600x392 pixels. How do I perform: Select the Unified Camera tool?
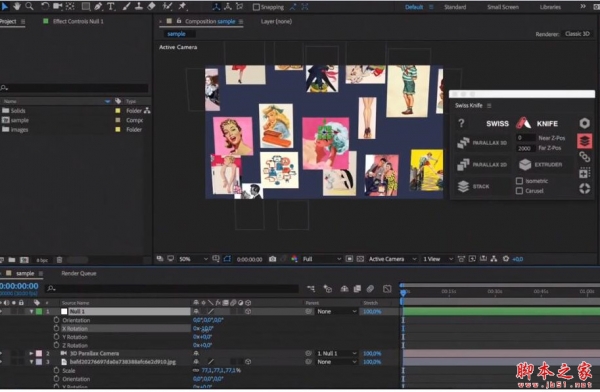(57, 6)
